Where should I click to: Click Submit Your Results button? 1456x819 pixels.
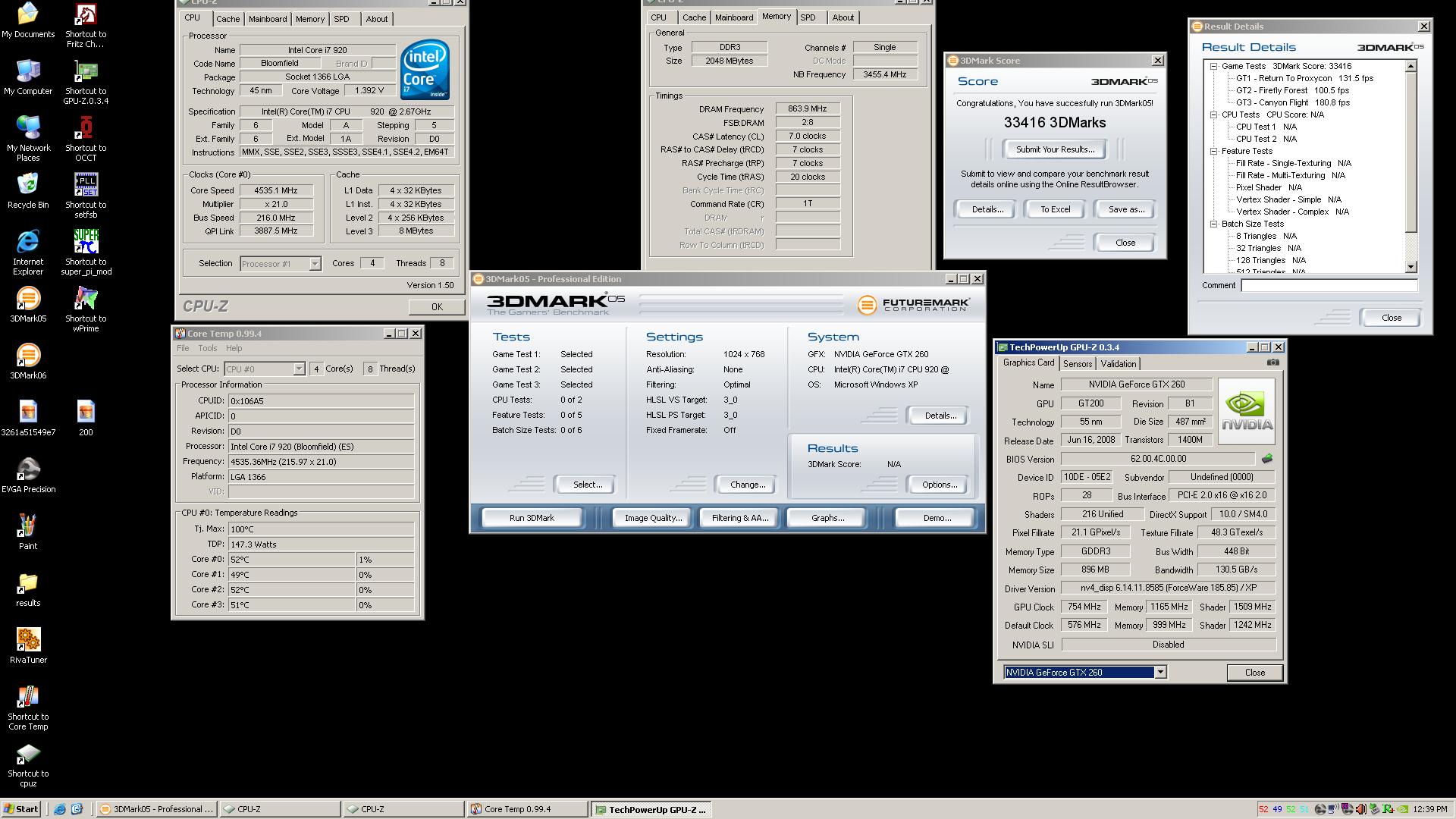[1055, 149]
